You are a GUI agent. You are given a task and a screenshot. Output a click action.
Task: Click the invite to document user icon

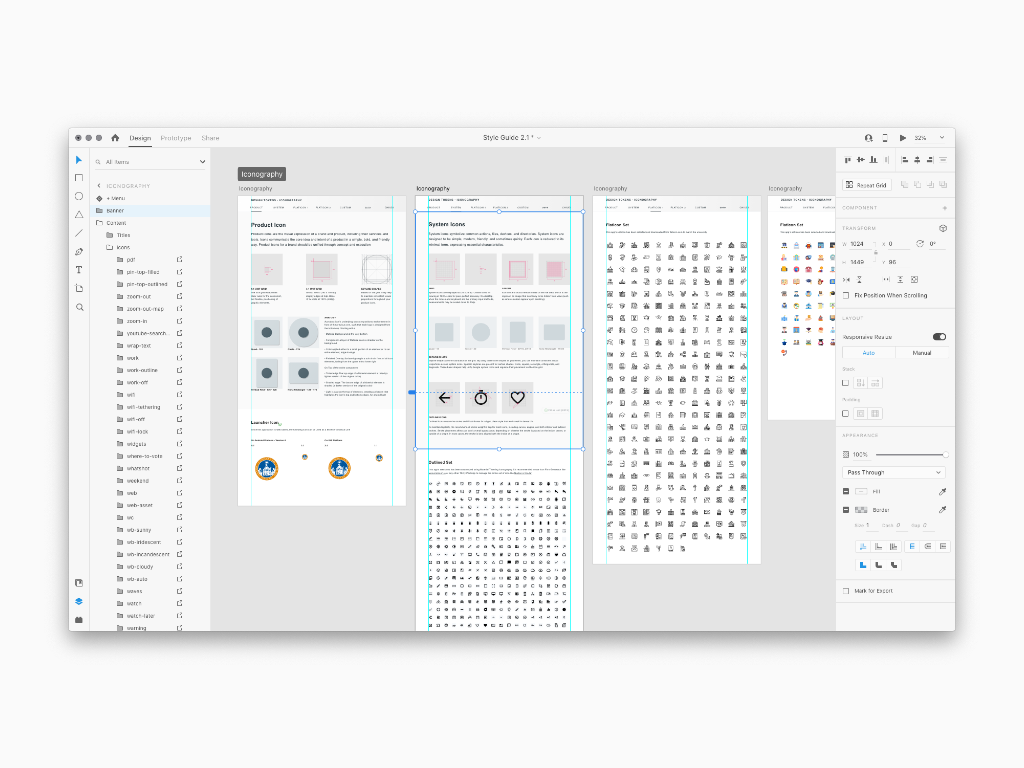coord(869,138)
